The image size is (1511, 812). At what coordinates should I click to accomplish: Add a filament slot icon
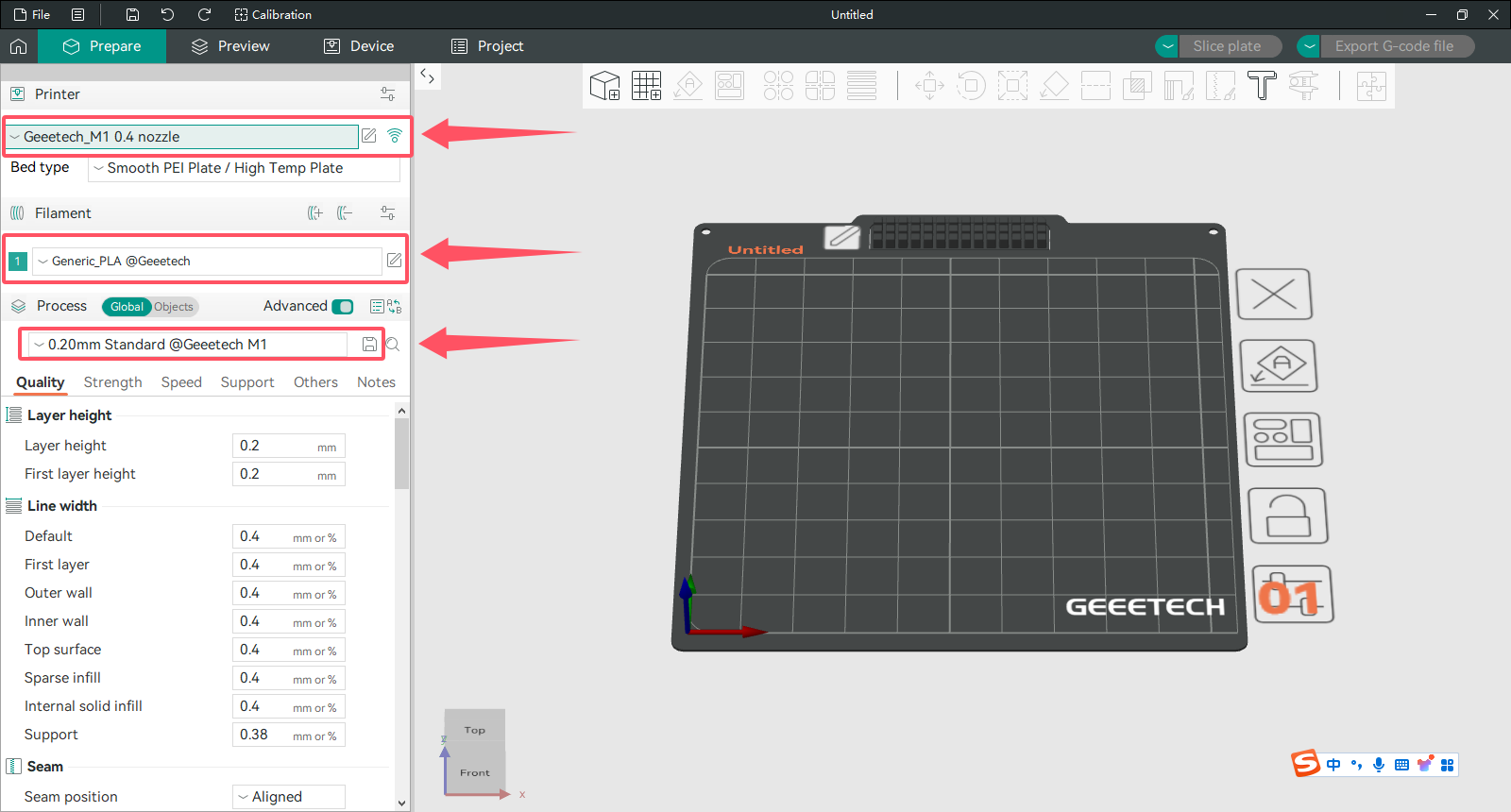tap(315, 213)
